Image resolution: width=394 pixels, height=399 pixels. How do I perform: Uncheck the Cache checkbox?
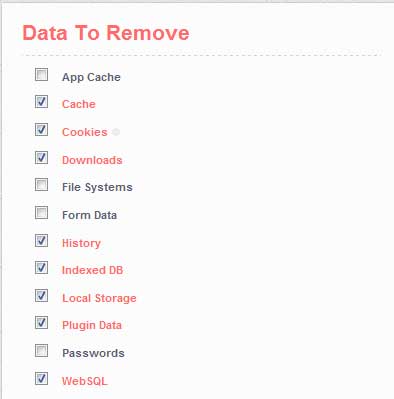tap(41, 102)
